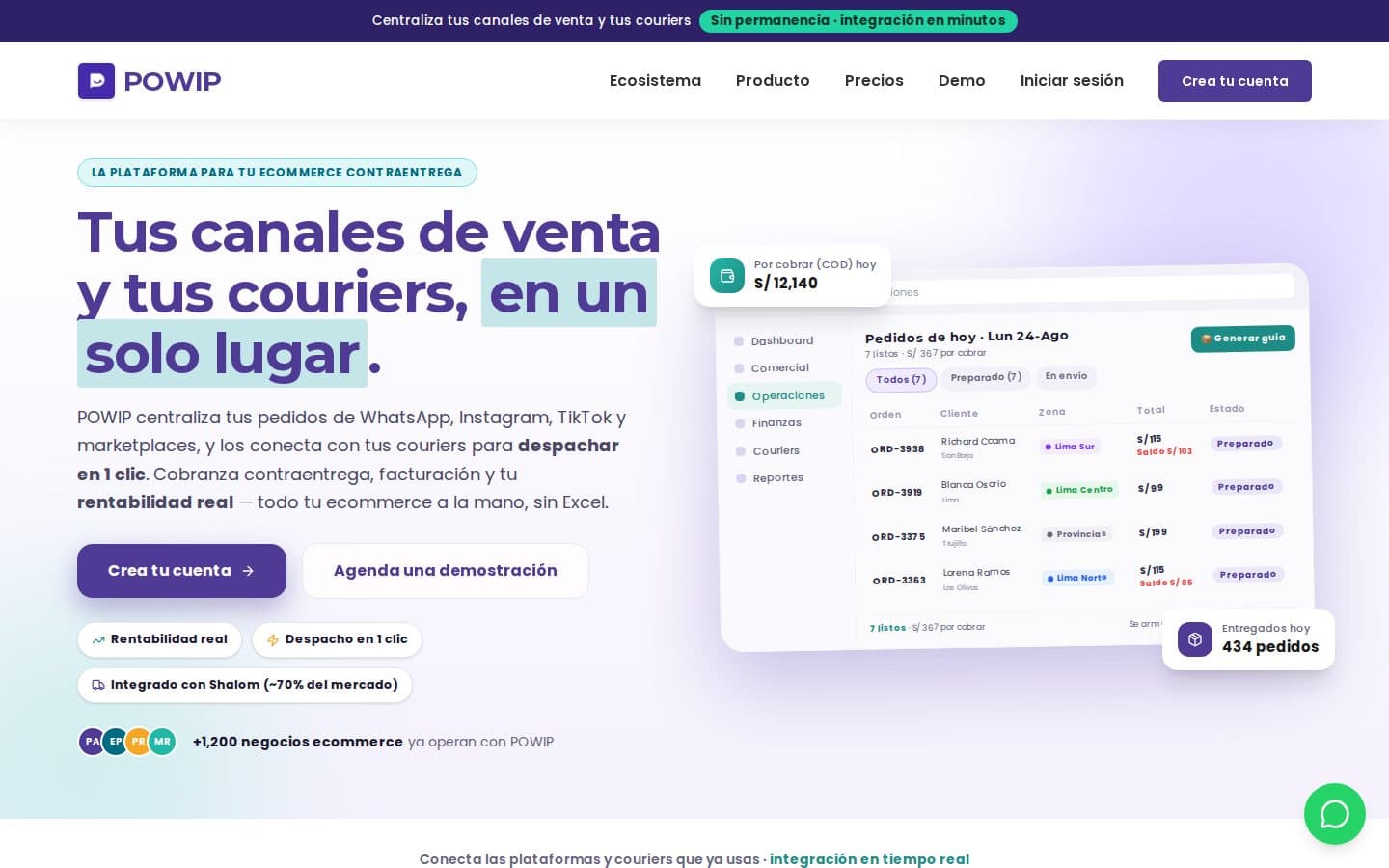
Task: Click the wallet icon beside Por cobrar
Action: click(727, 276)
